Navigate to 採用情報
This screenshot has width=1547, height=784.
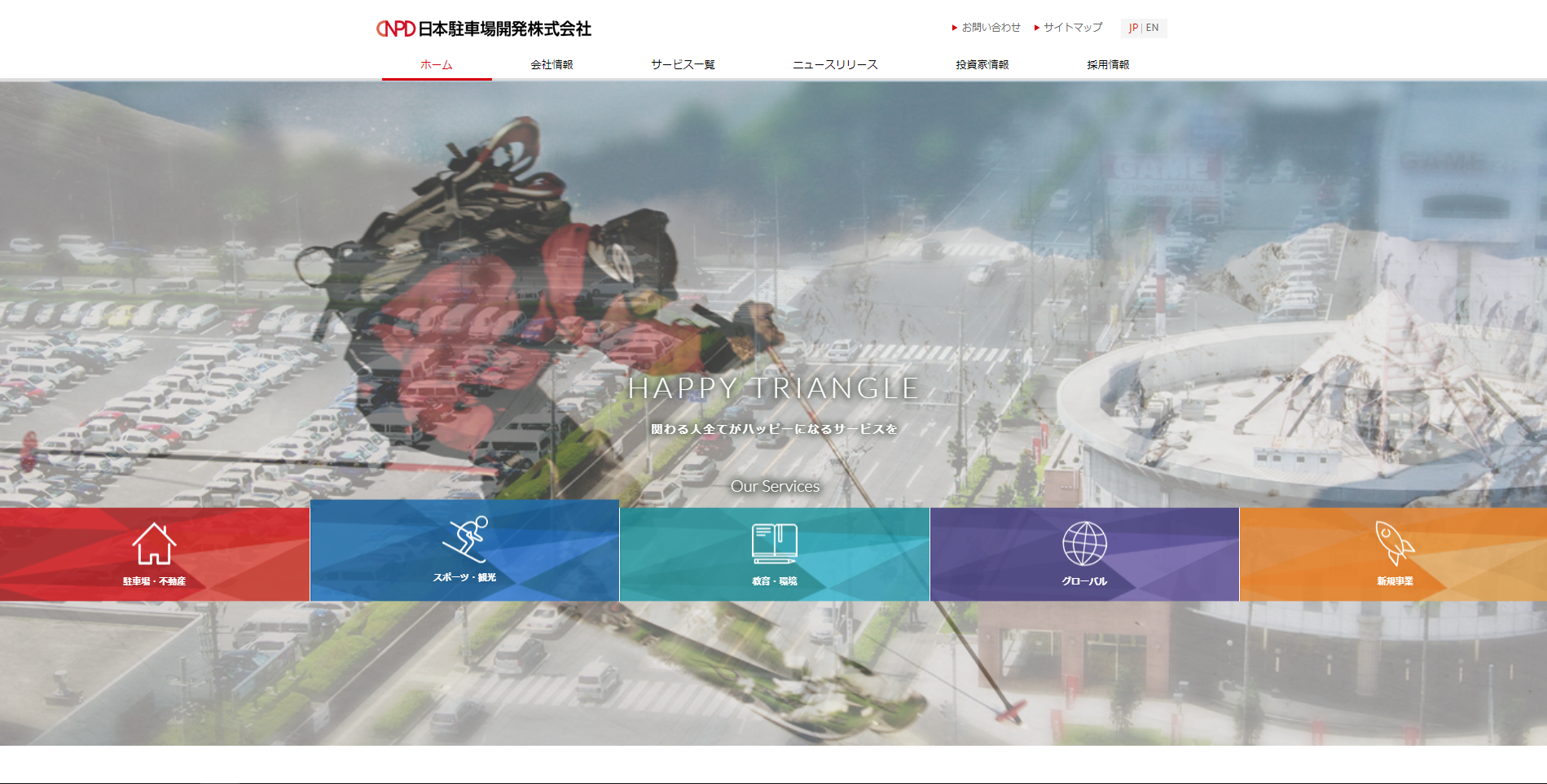click(x=1107, y=64)
